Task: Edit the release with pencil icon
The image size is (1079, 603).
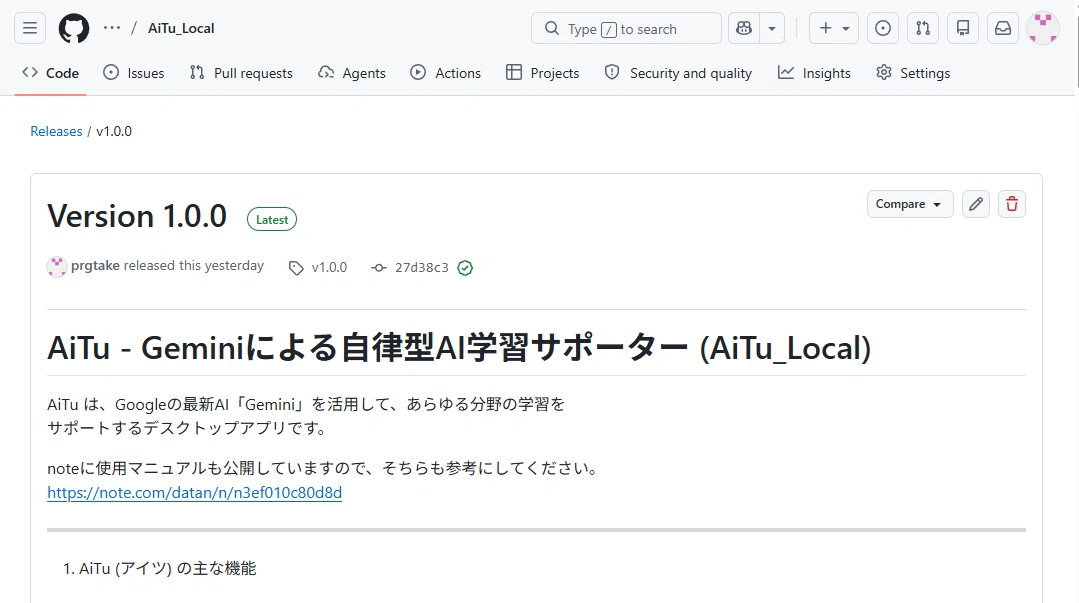Action: pyautogui.click(x=976, y=204)
